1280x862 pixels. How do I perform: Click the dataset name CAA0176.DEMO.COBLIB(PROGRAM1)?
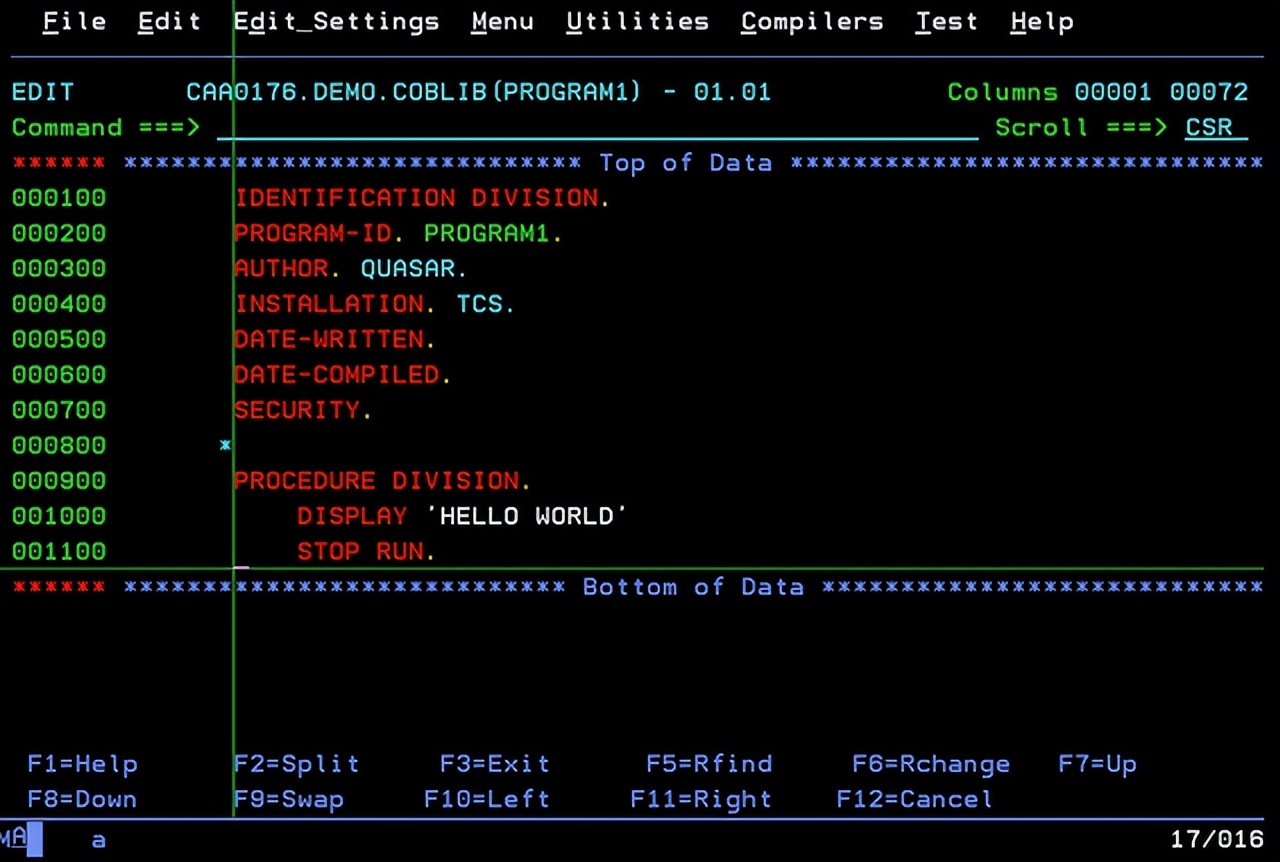413,92
